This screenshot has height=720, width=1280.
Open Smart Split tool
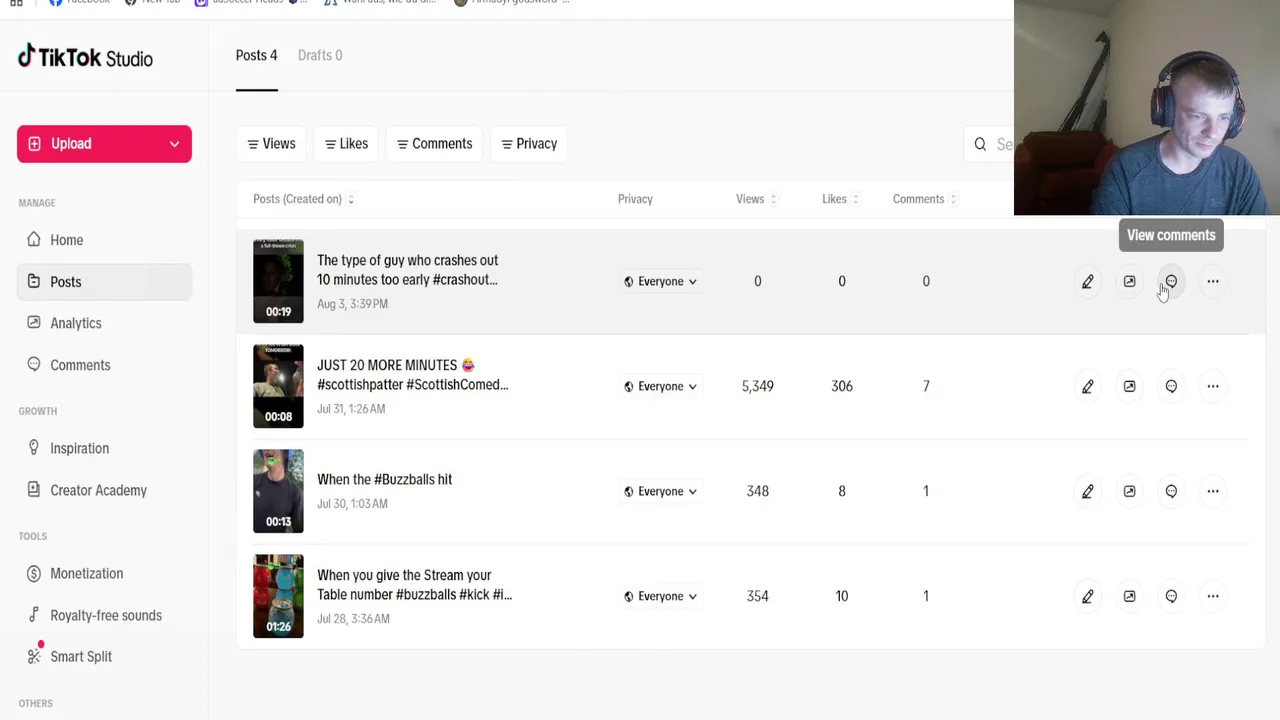pyautogui.click(x=104, y=657)
